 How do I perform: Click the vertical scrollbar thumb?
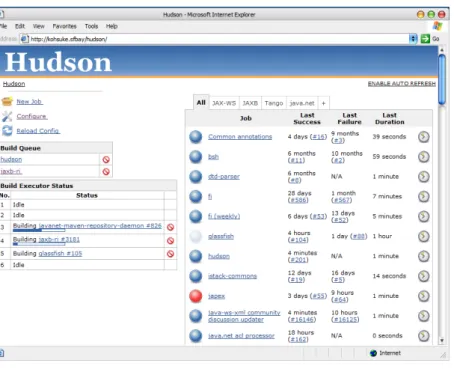pos(442,79)
